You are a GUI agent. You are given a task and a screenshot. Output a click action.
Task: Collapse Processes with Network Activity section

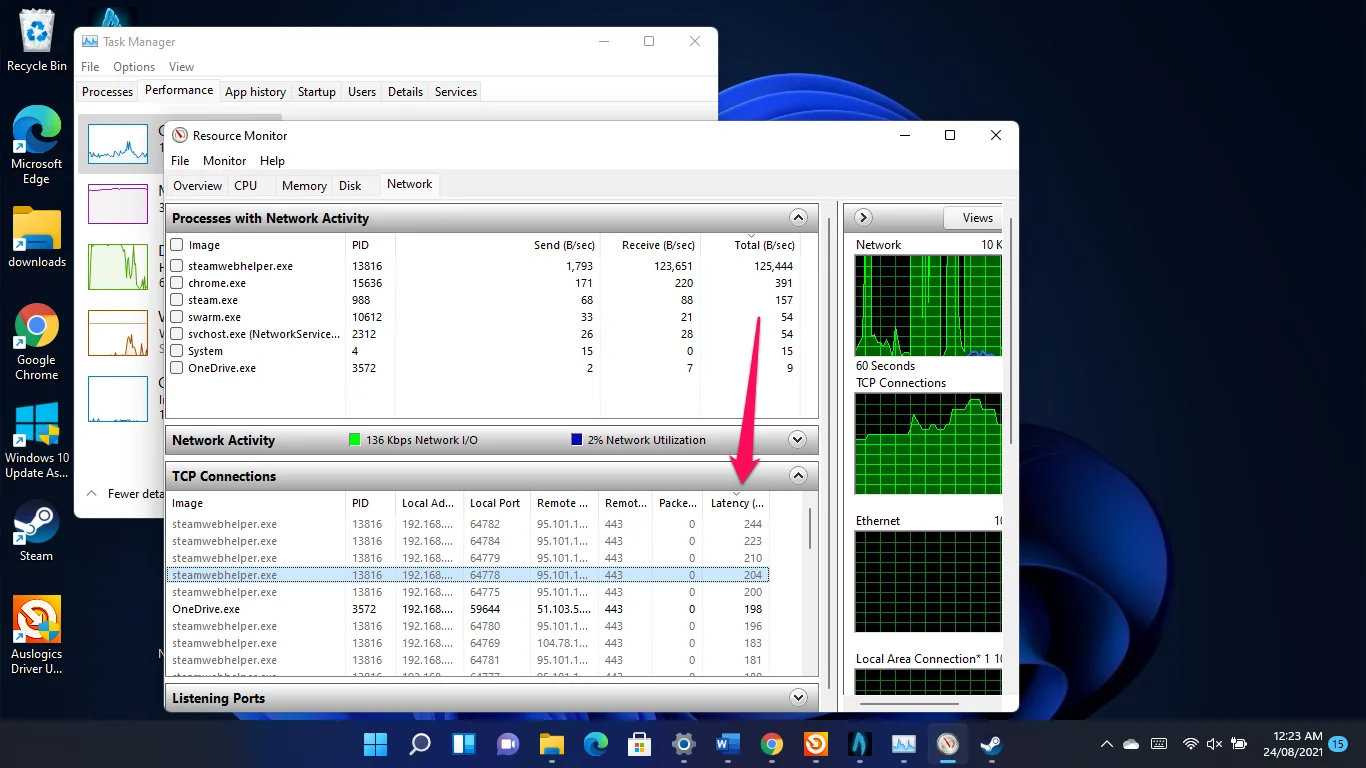click(798, 217)
